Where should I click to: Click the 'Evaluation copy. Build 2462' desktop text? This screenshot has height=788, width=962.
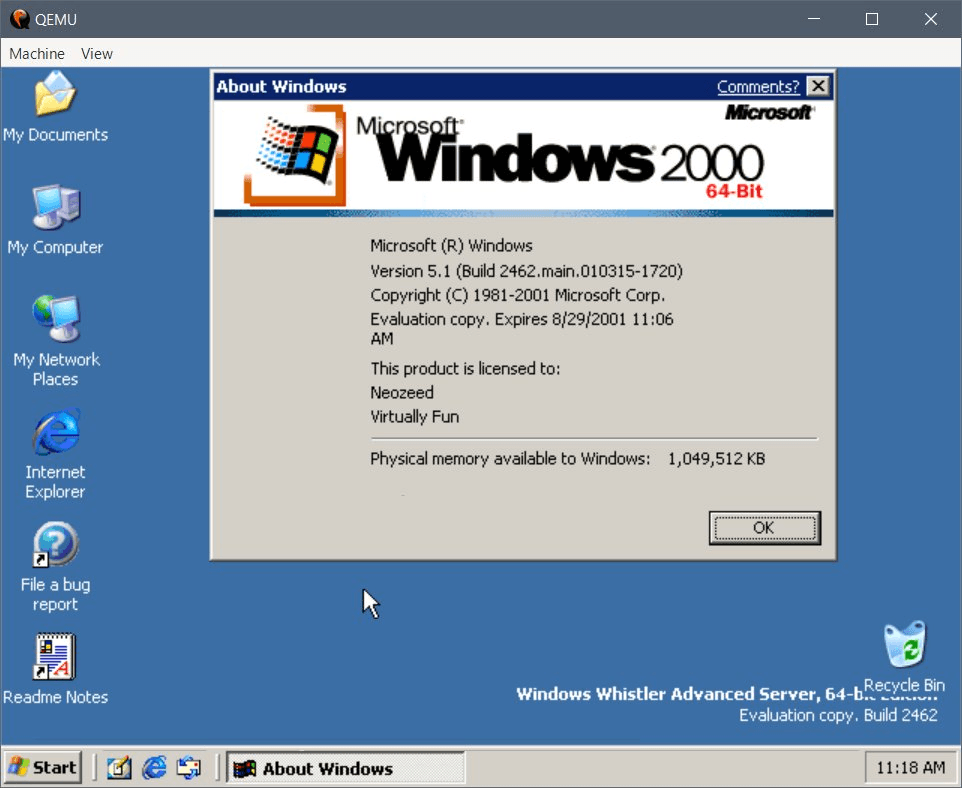[x=838, y=715]
